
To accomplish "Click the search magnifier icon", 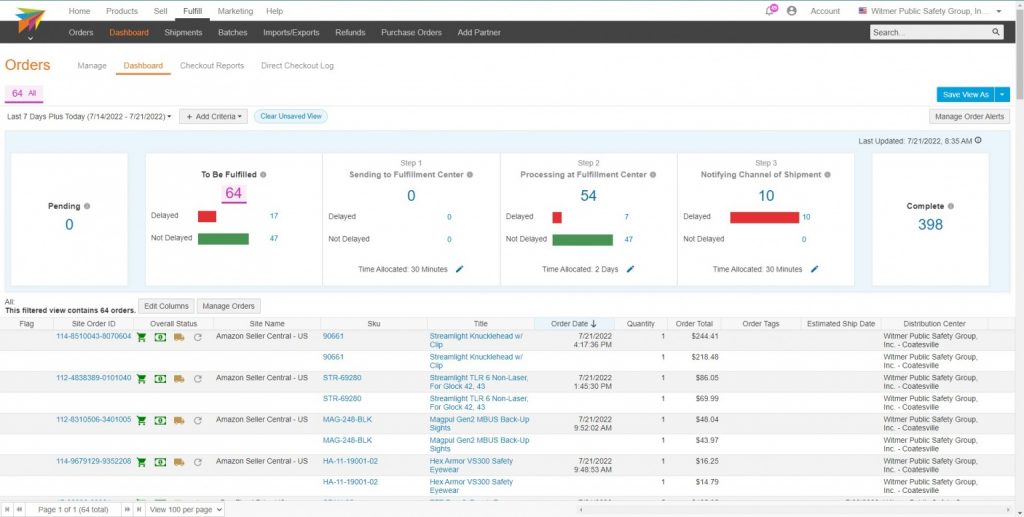I will [996, 32].
